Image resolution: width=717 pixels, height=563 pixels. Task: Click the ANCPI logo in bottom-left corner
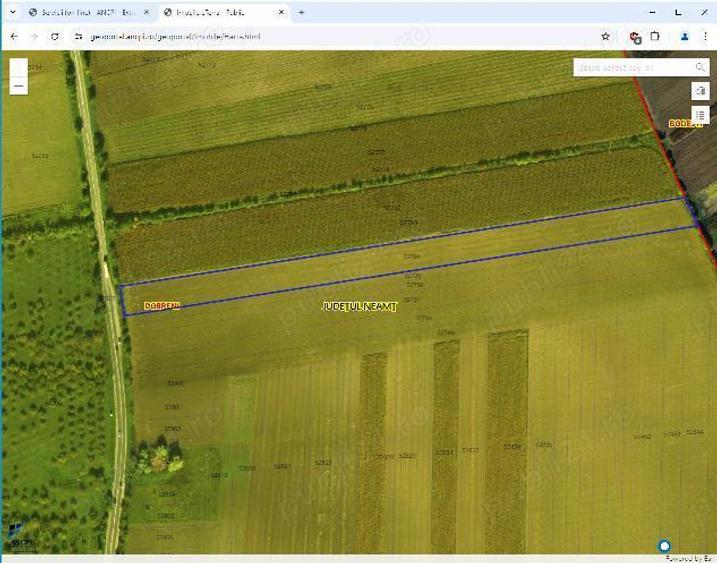(x=21, y=534)
